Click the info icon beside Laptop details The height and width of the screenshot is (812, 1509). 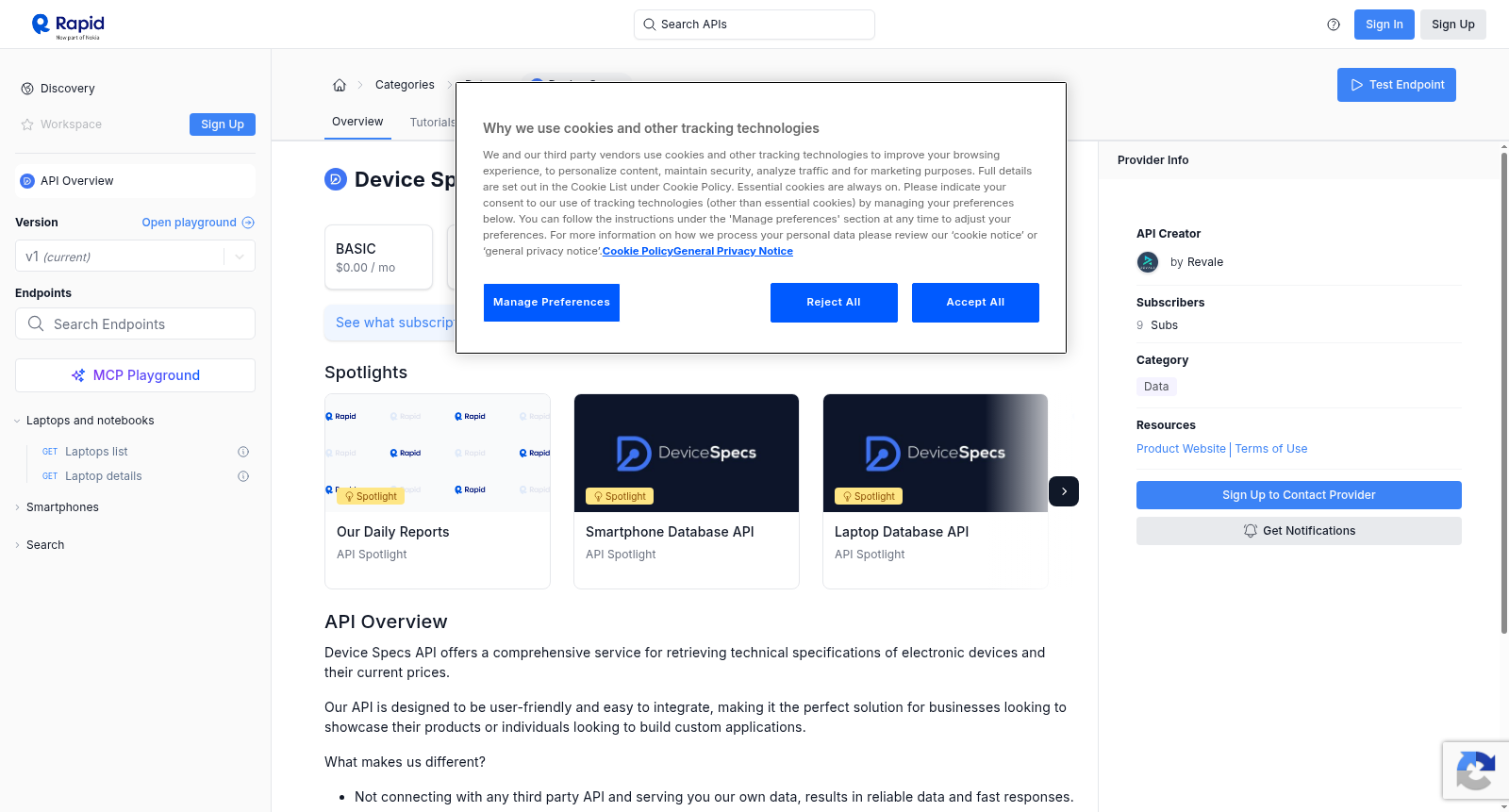point(243,476)
